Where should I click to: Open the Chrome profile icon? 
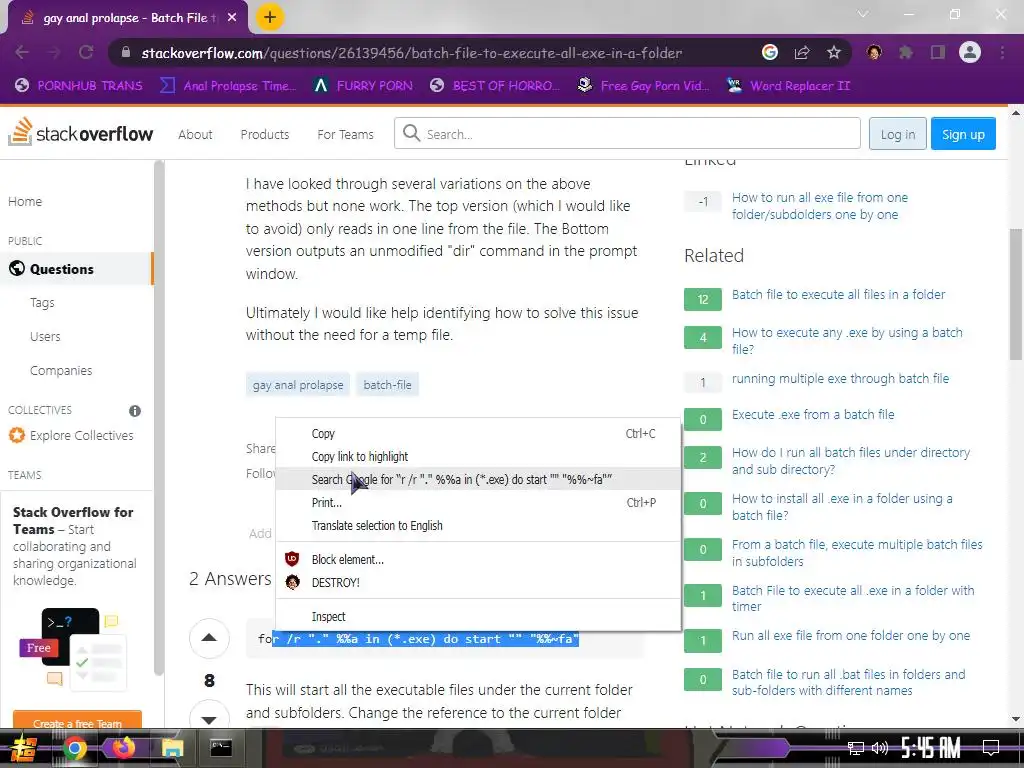pos(970,53)
